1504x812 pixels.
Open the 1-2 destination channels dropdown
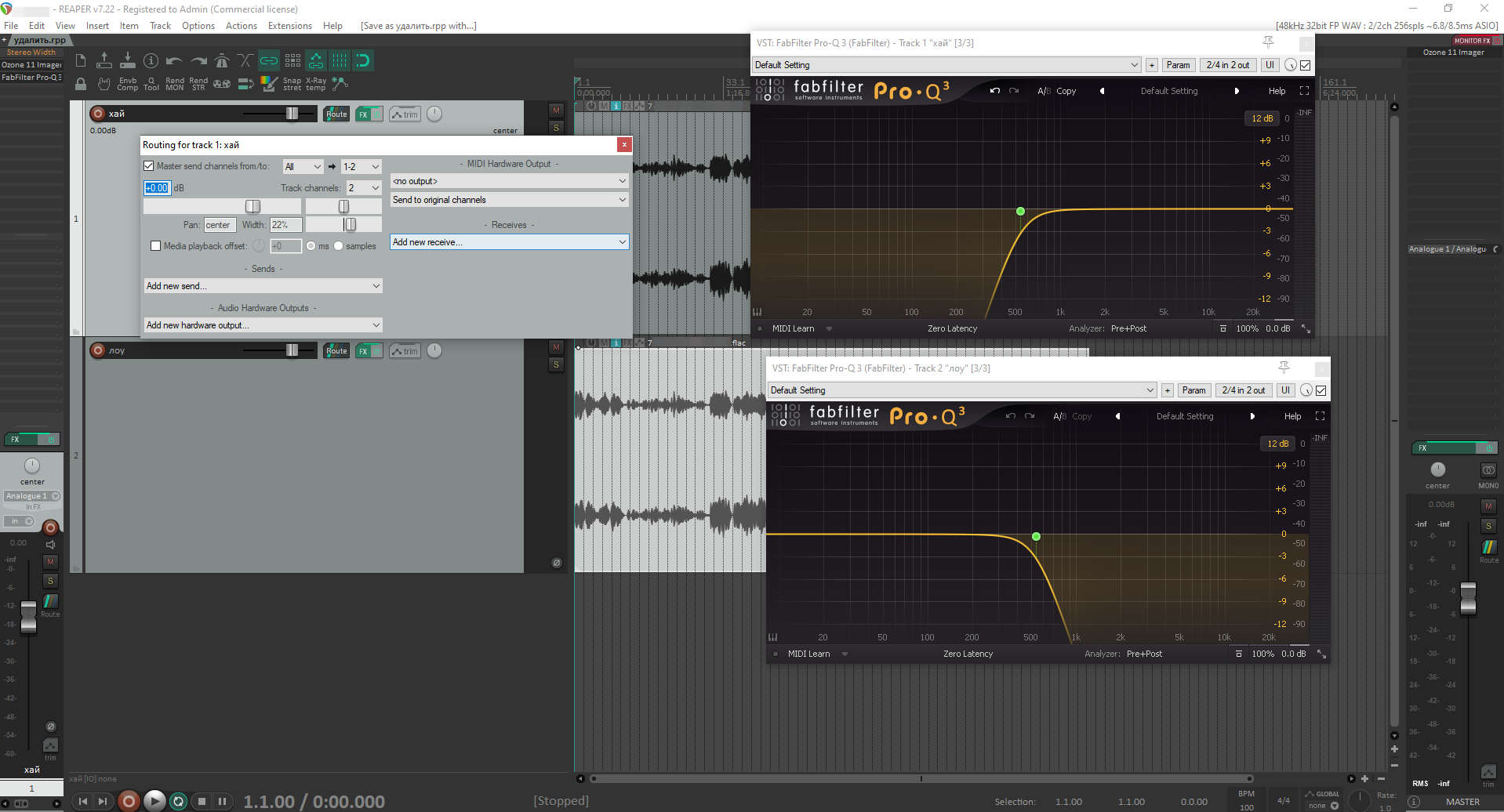coord(361,167)
